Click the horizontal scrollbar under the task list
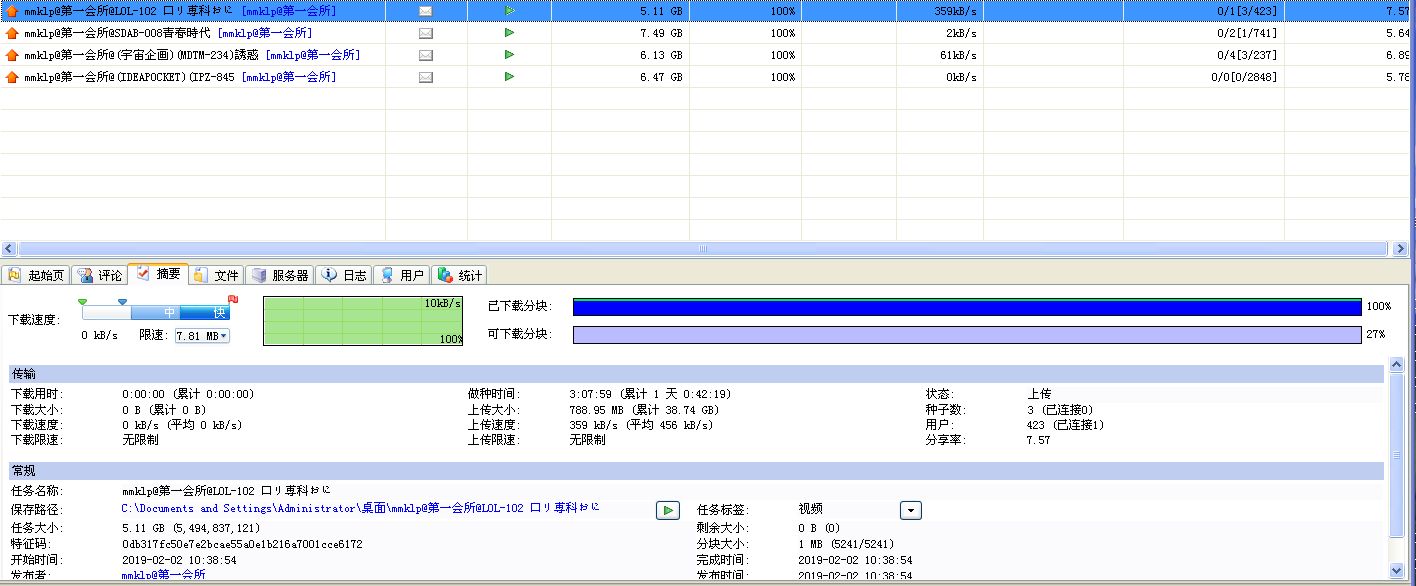The width and height of the screenshot is (1416, 586). (700, 248)
